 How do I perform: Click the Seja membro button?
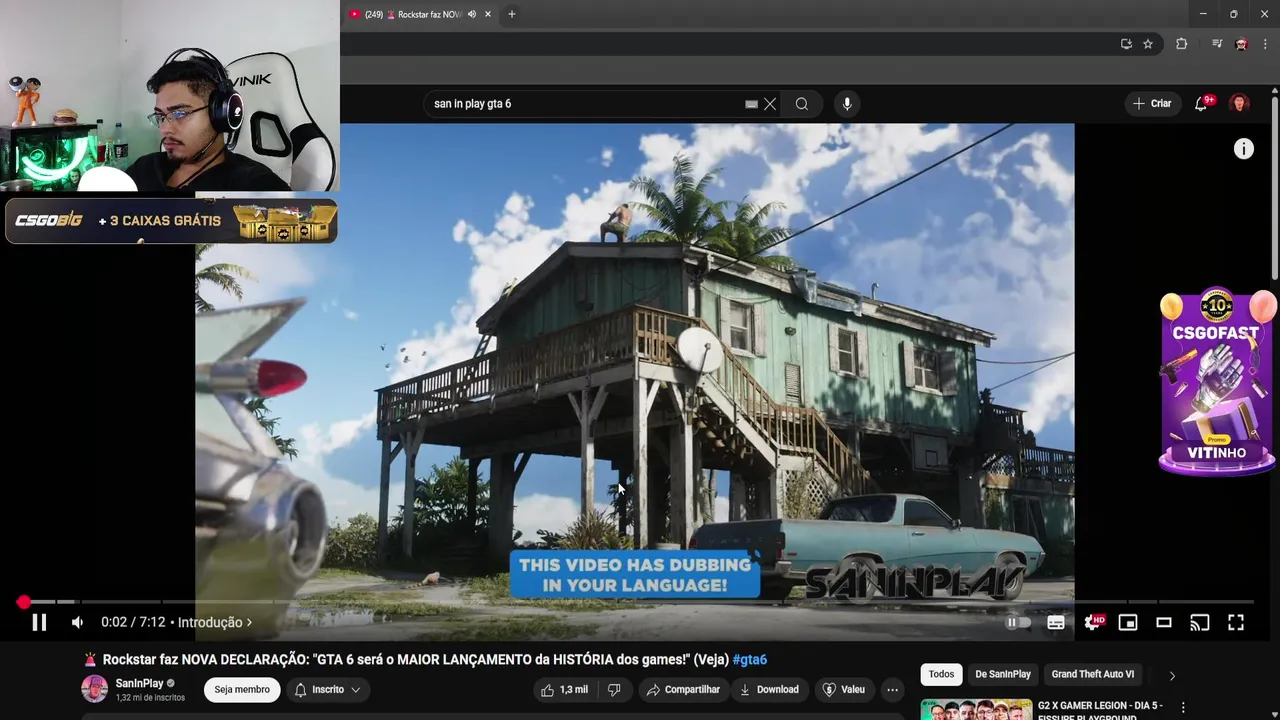242,689
